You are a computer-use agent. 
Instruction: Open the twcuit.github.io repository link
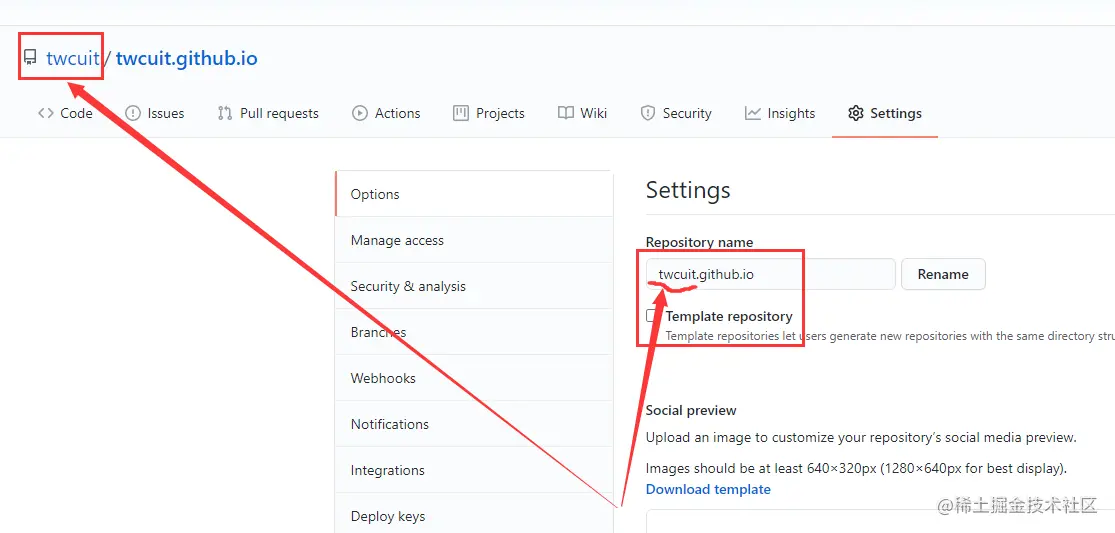click(186, 58)
